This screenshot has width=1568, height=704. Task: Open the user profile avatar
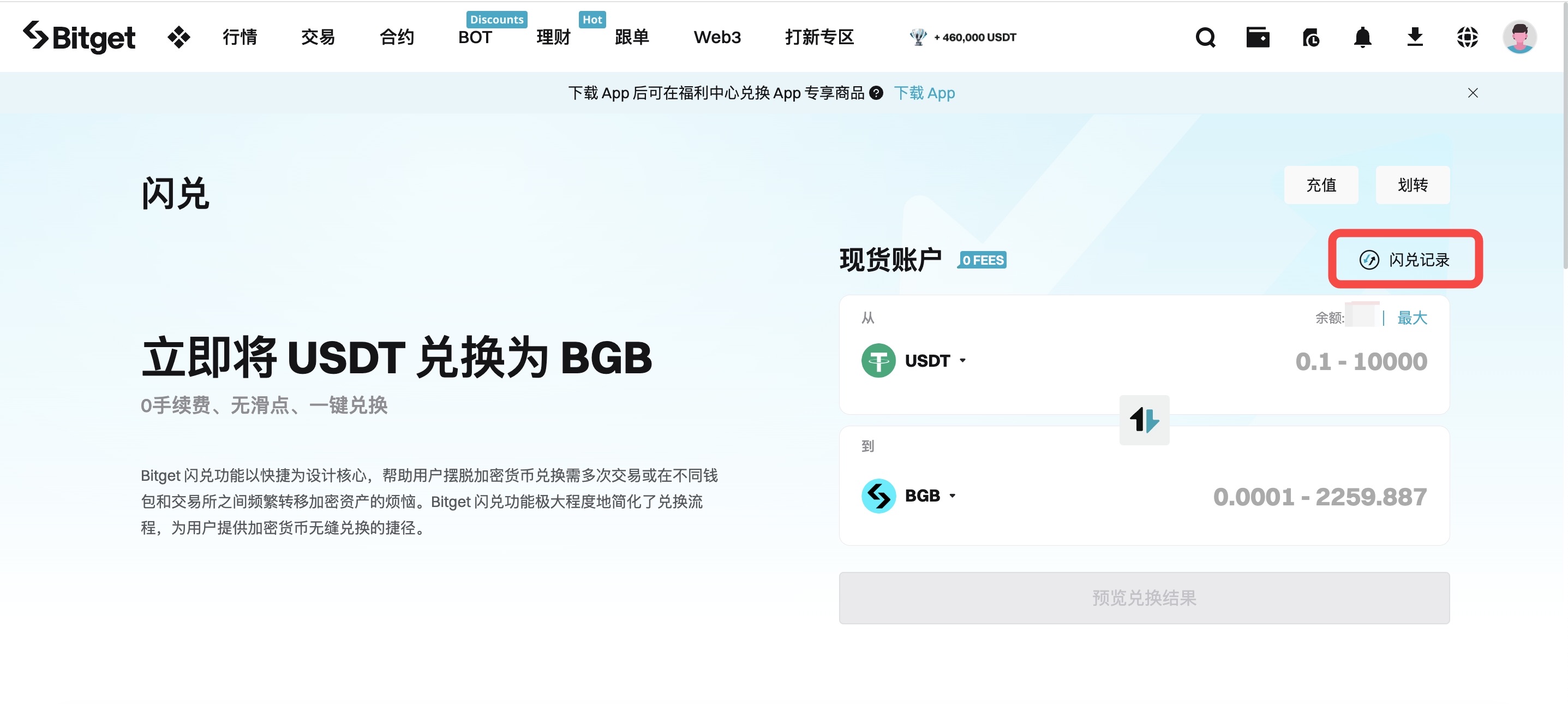point(1519,37)
